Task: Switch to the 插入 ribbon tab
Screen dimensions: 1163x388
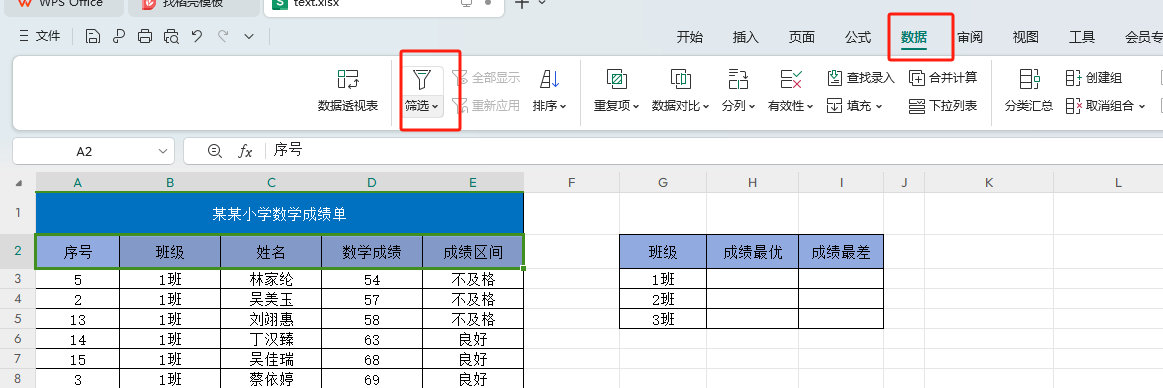Action: click(x=745, y=37)
